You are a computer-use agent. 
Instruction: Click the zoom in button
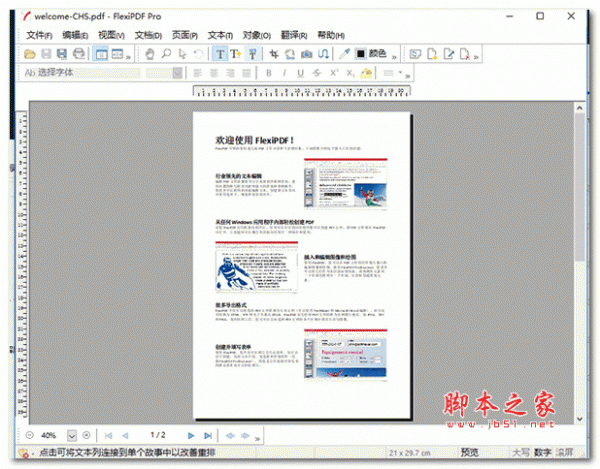[86, 435]
